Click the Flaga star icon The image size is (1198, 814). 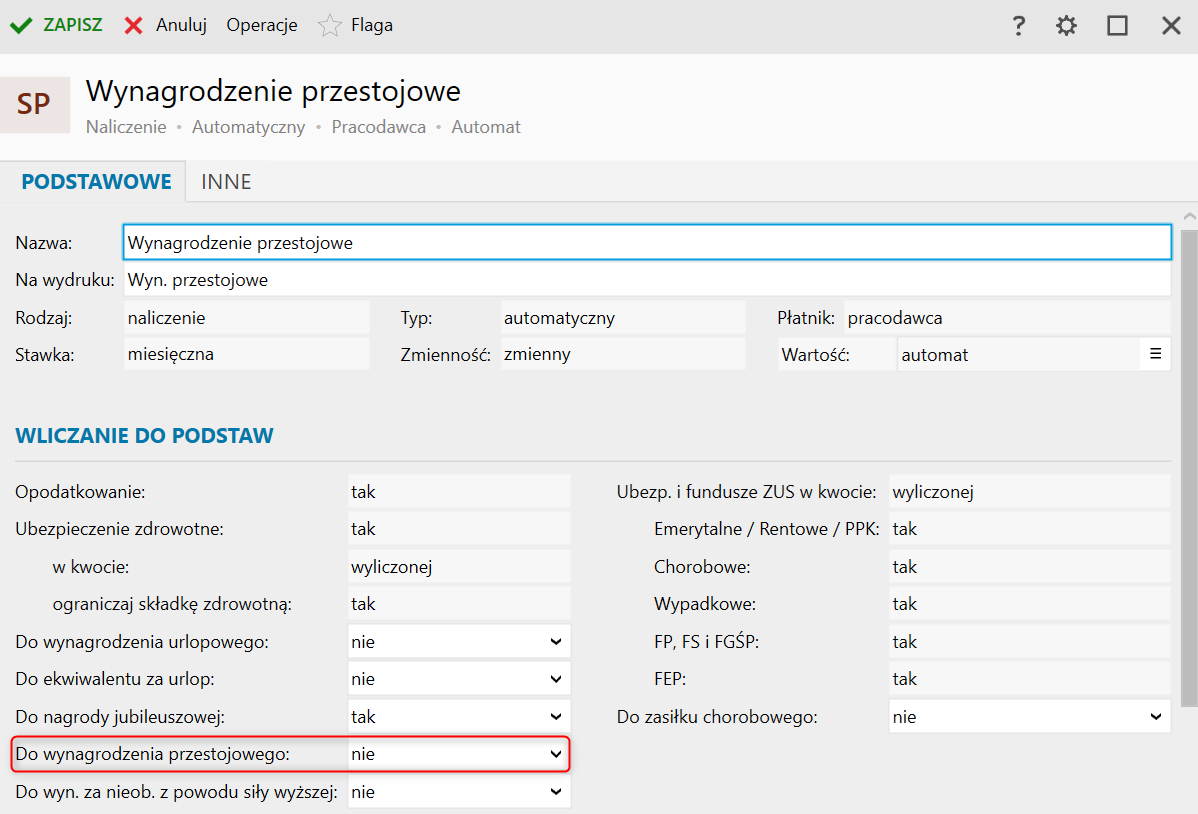point(329,25)
